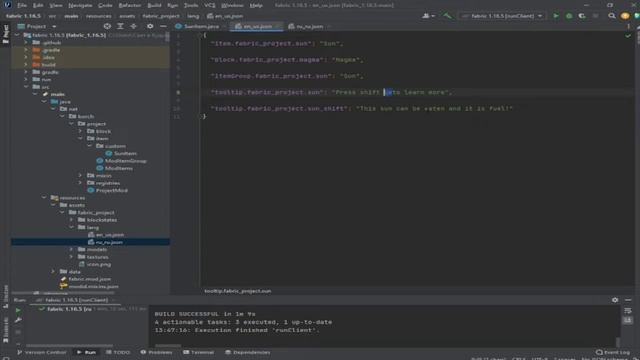Collapse the java source folder
640x360 pixels.
(x=44, y=102)
